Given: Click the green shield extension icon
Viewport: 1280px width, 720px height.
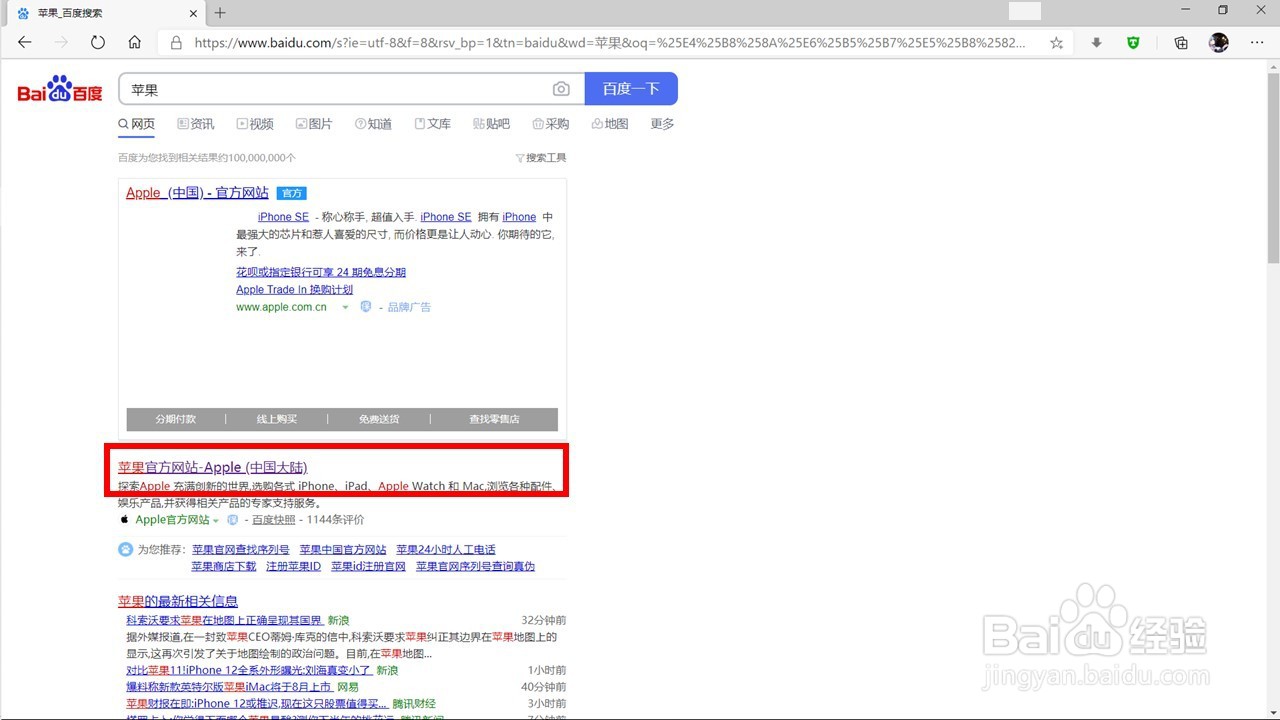Looking at the screenshot, I should pyautogui.click(x=1133, y=43).
